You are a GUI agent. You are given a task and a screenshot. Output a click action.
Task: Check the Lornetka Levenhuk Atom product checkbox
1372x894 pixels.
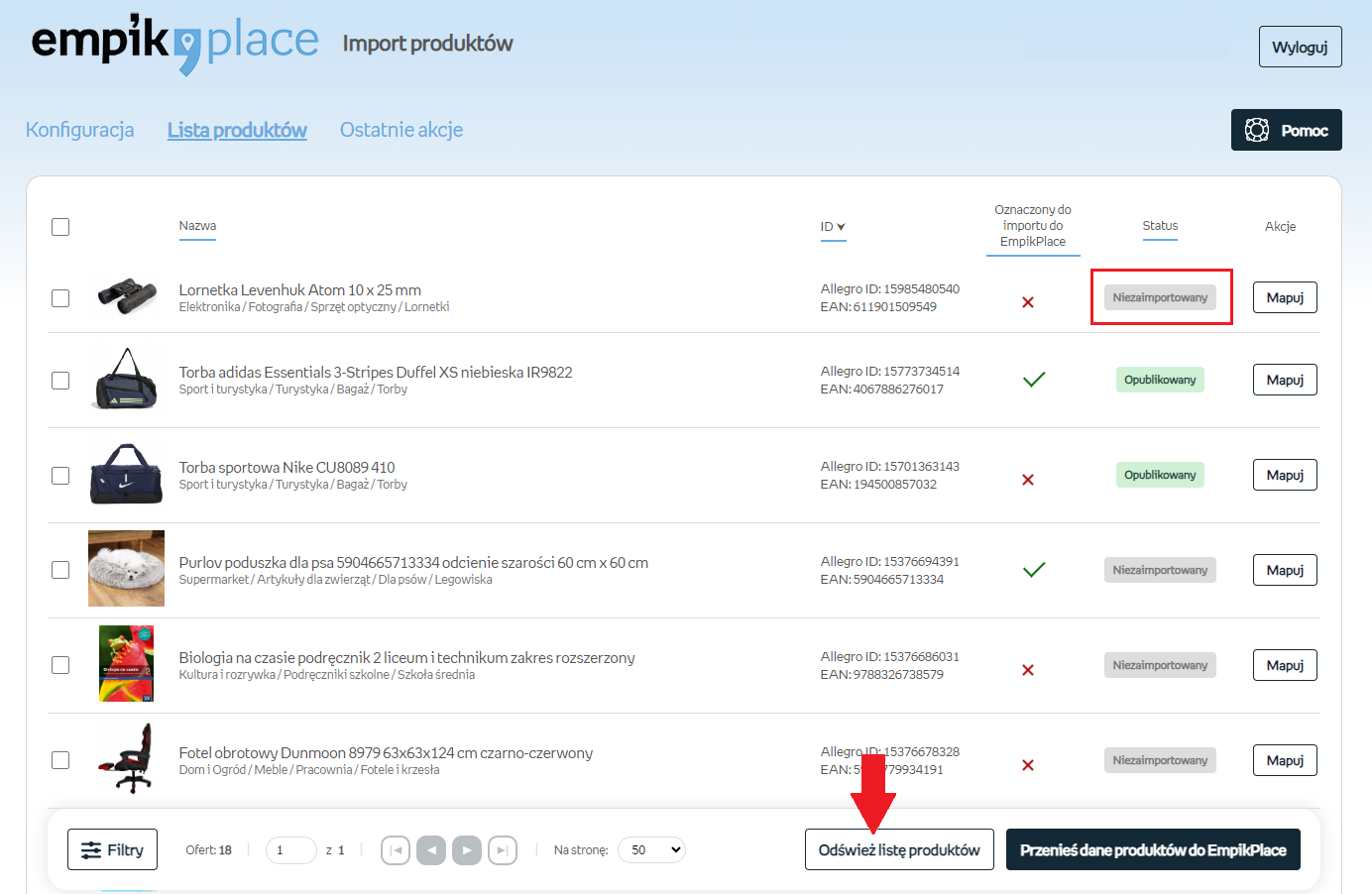tap(60, 298)
